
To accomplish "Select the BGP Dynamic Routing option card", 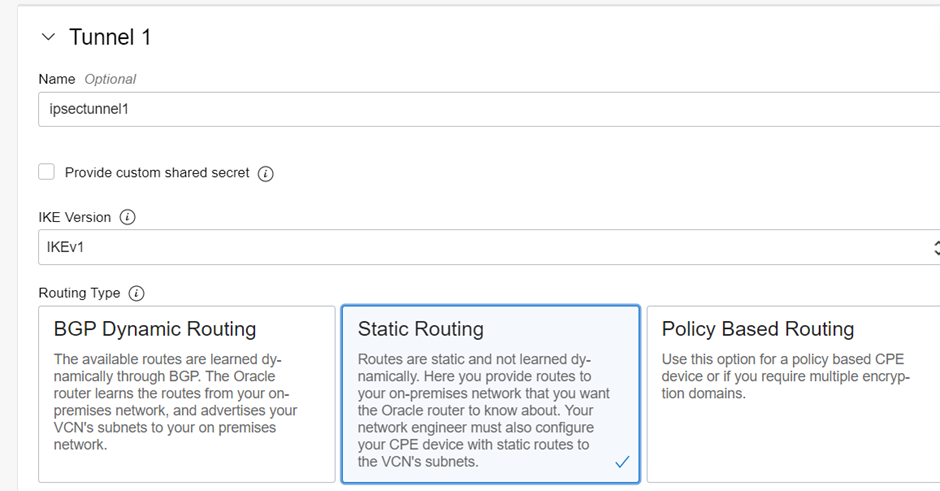I will click(187, 394).
